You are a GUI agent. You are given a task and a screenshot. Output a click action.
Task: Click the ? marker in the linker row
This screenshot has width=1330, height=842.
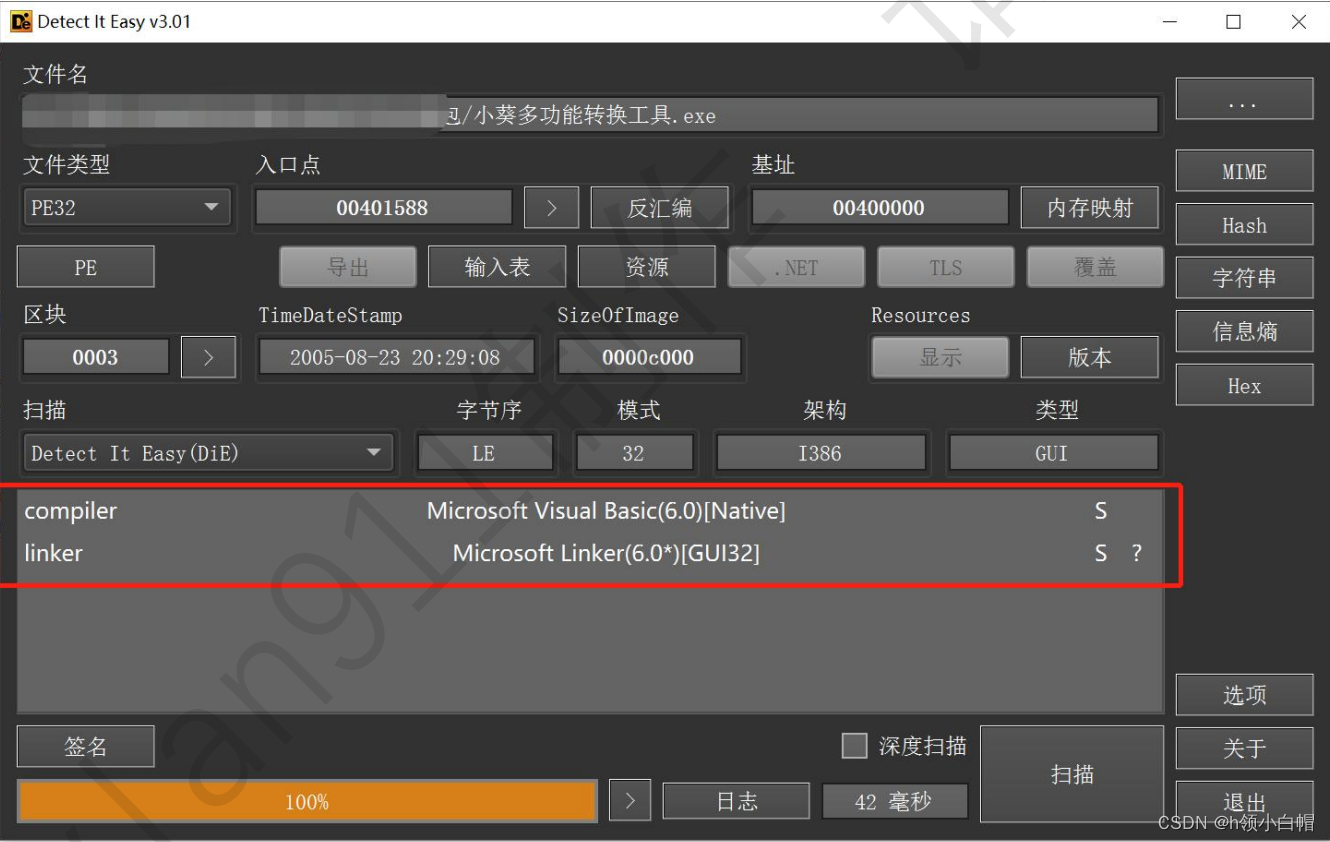pyautogui.click(x=1136, y=553)
